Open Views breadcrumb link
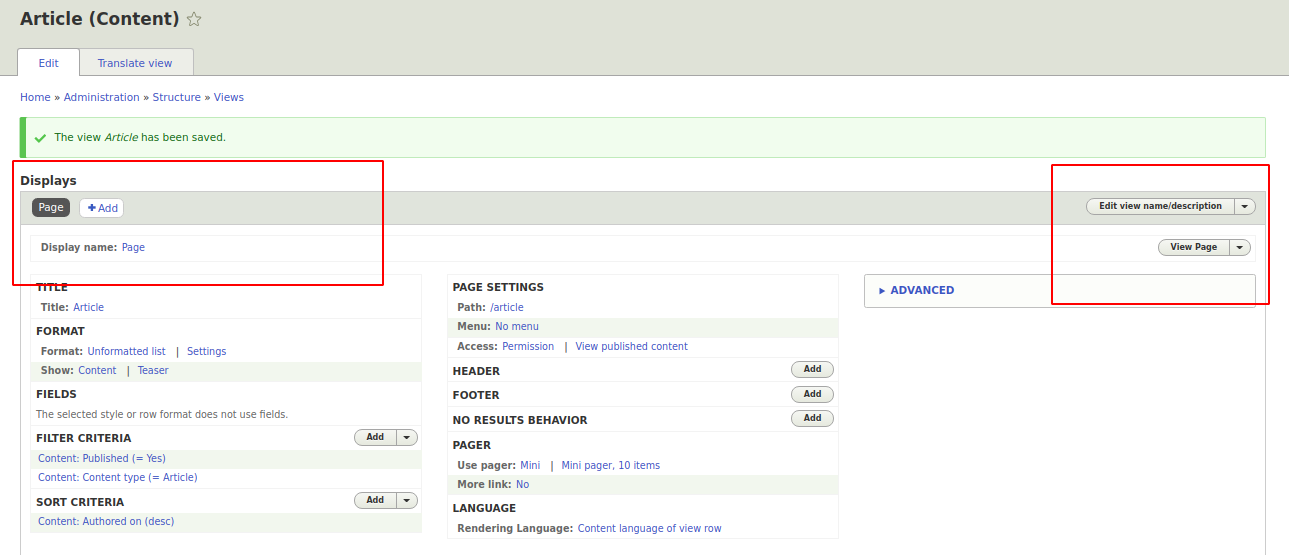Image resolution: width=1289 pixels, height=555 pixels. point(229,97)
